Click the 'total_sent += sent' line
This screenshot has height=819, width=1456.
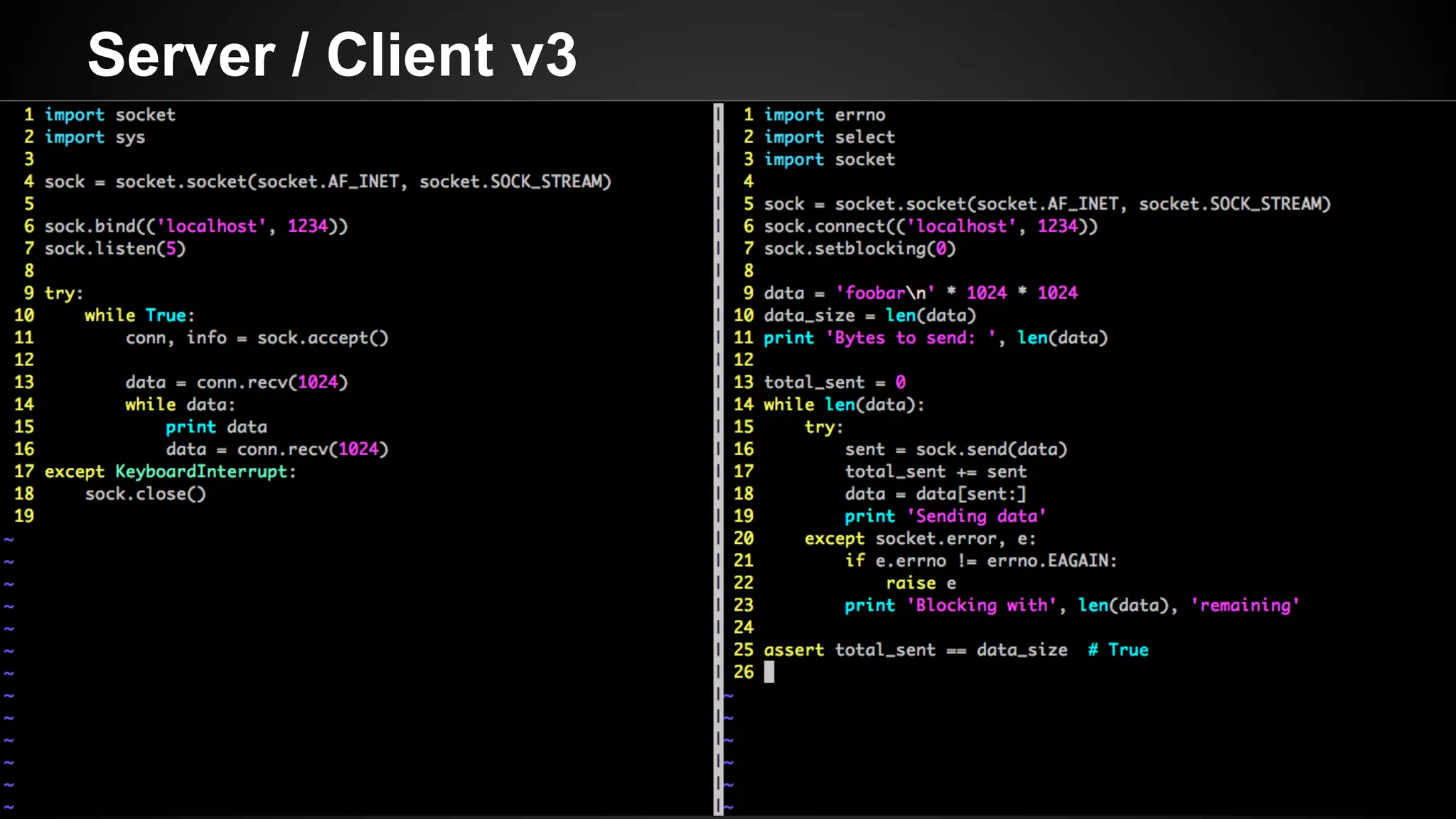click(x=936, y=472)
